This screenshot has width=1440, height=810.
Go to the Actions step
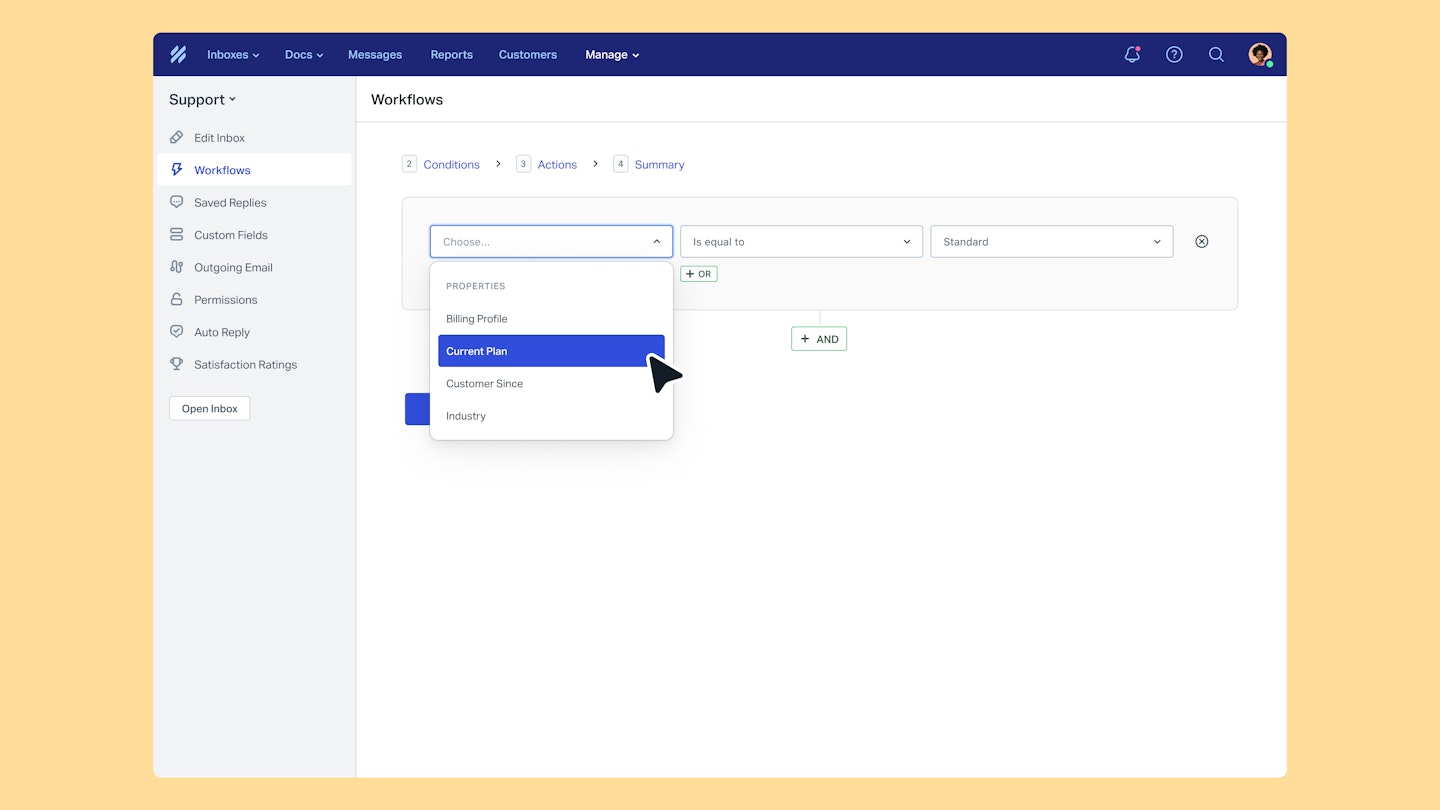click(x=547, y=164)
